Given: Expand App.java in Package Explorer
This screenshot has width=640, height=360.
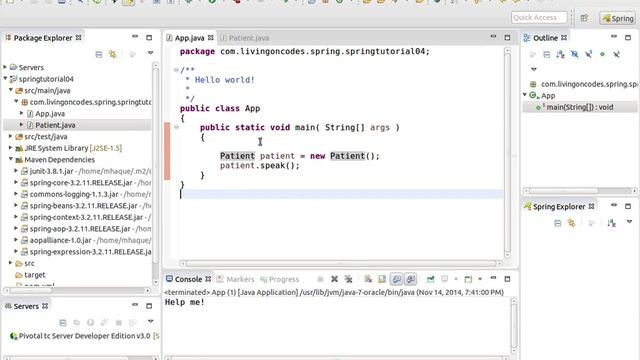Looking at the screenshot, I should pos(22,113).
